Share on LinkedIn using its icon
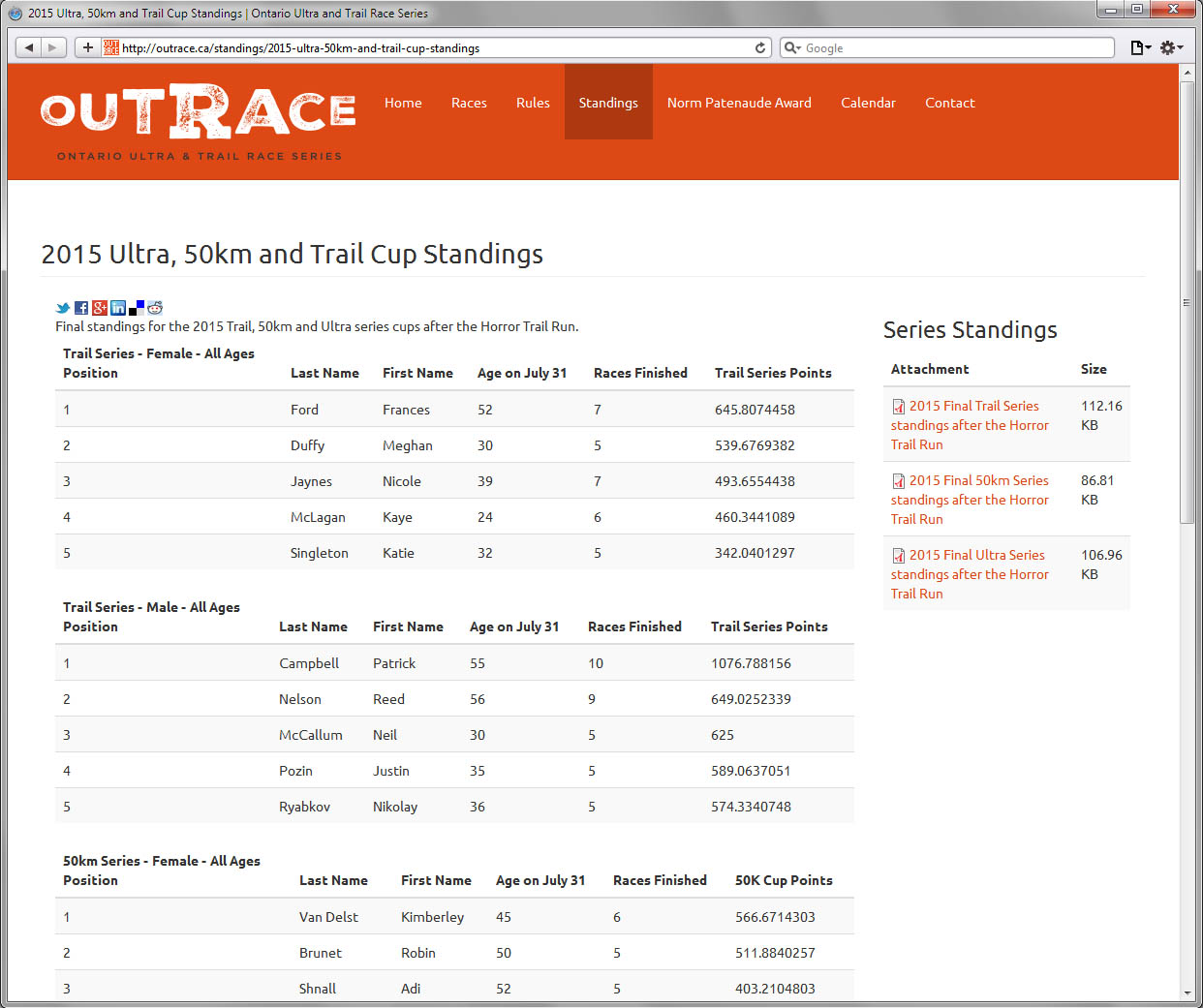Image resolution: width=1203 pixels, height=1008 pixels. tap(118, 308)
